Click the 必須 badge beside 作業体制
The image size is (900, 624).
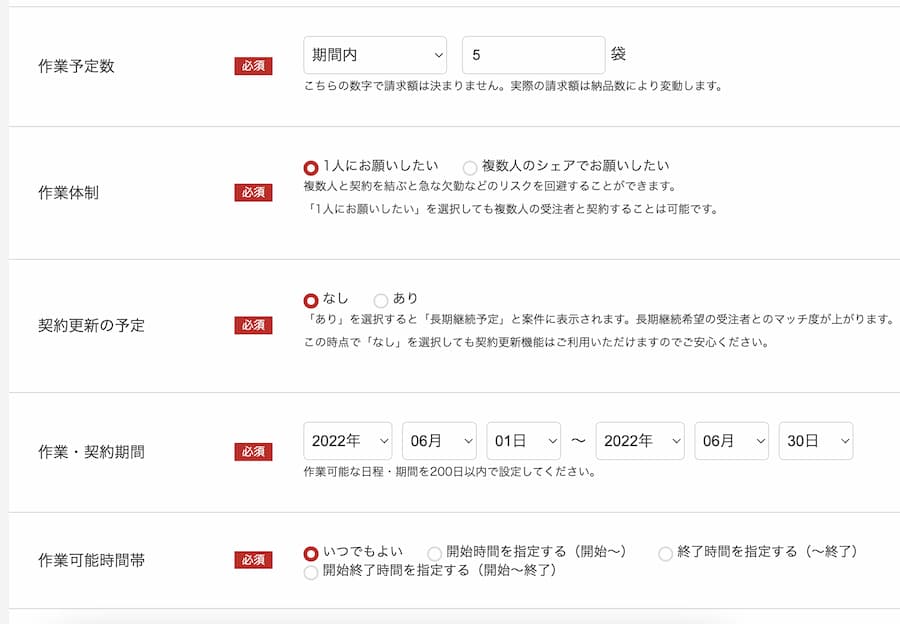pyautogui.click(x=254, y=193)
